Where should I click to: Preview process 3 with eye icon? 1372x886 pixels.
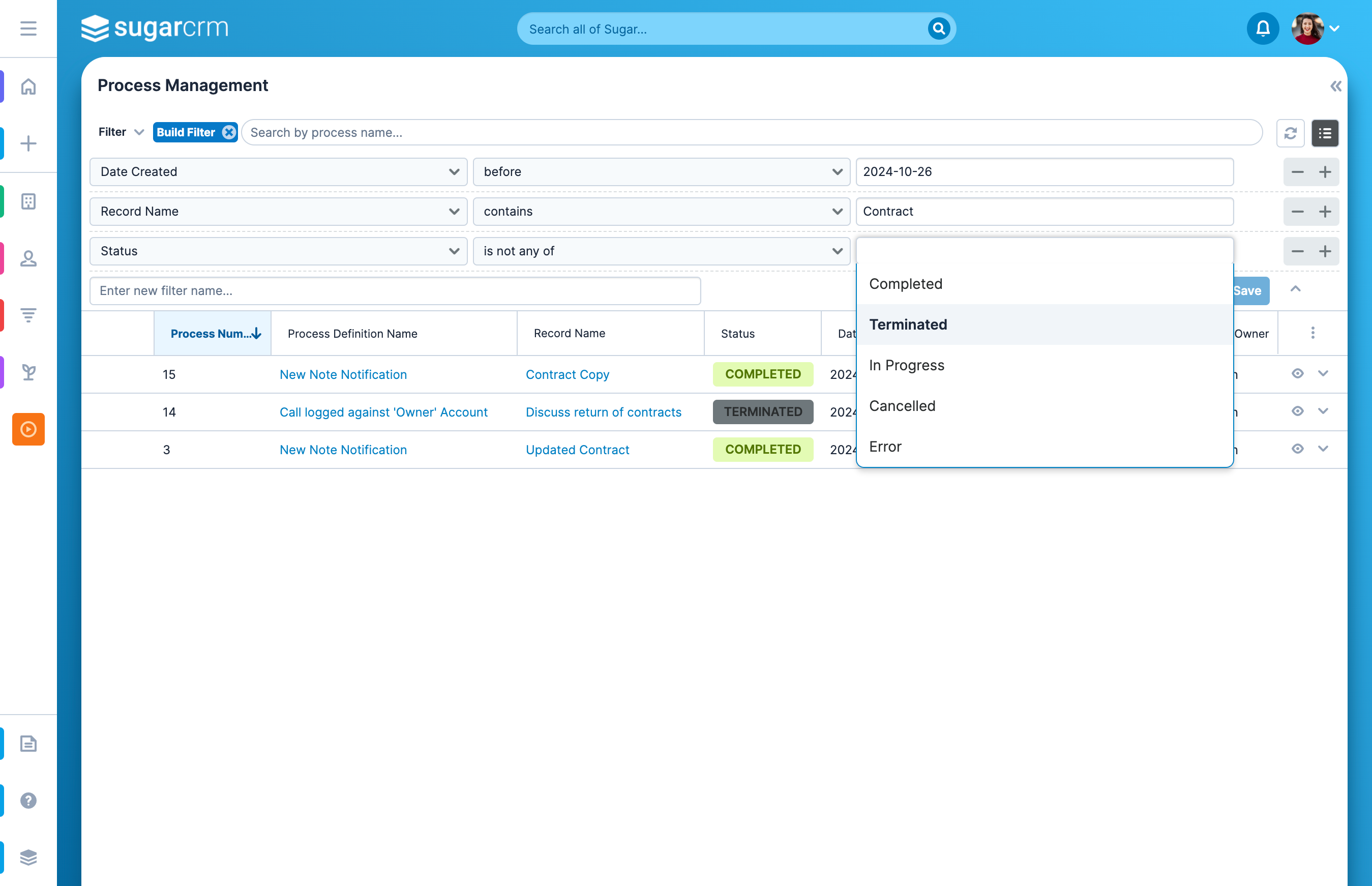(1297, 449)
